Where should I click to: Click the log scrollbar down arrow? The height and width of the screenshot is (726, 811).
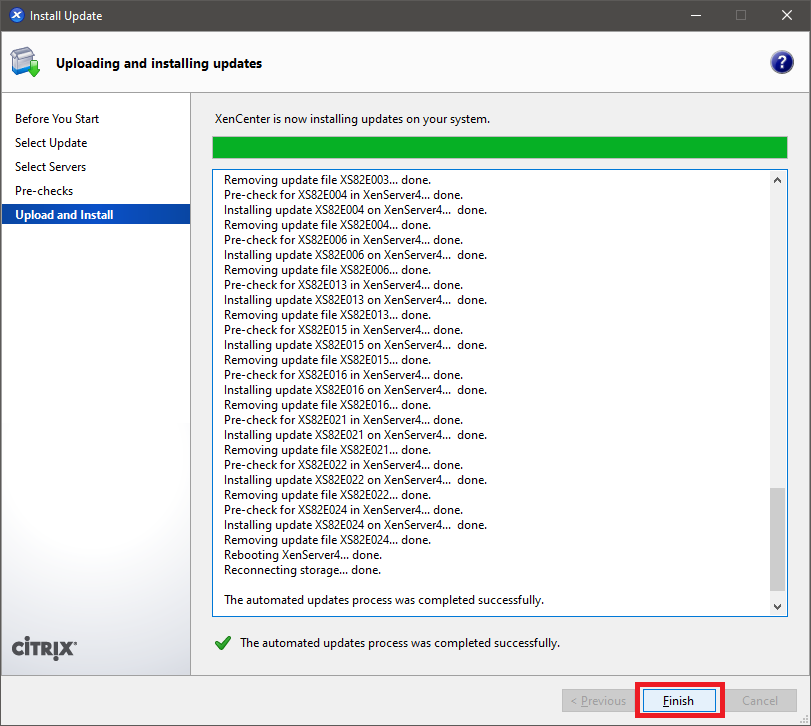(x=778, y=606)
